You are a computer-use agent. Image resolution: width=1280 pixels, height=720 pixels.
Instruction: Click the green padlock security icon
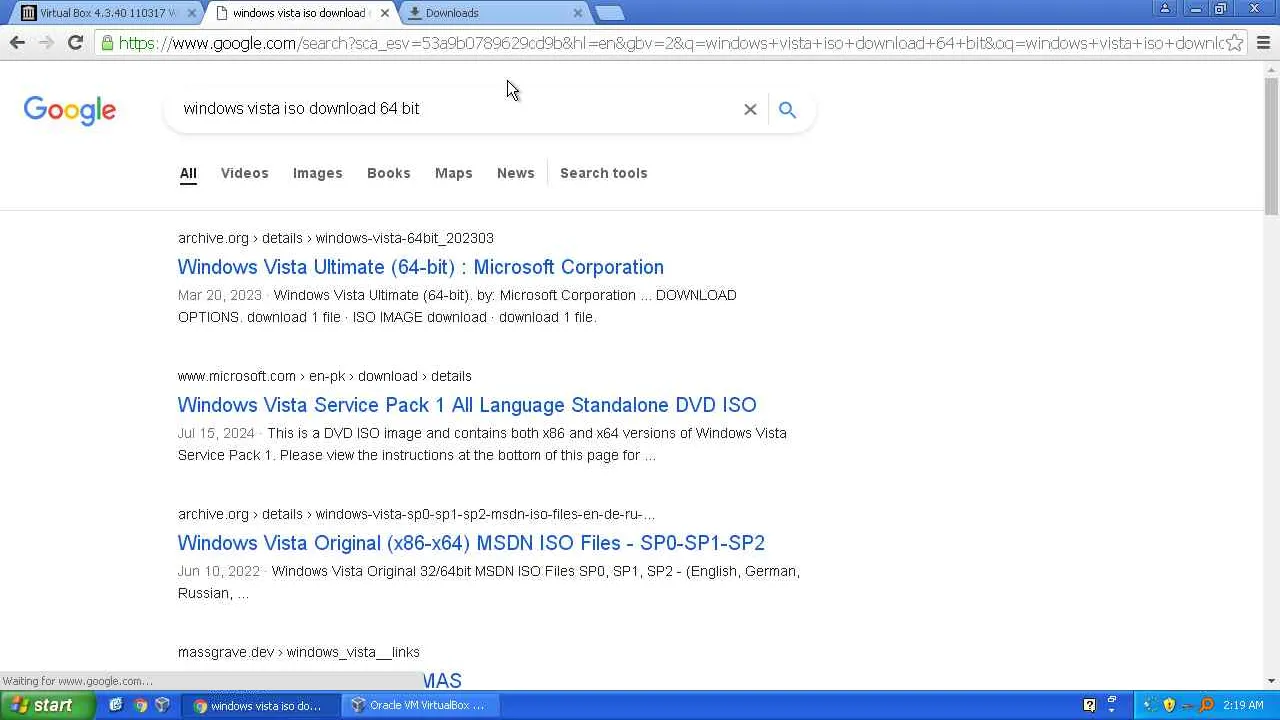tap(107, 43)
